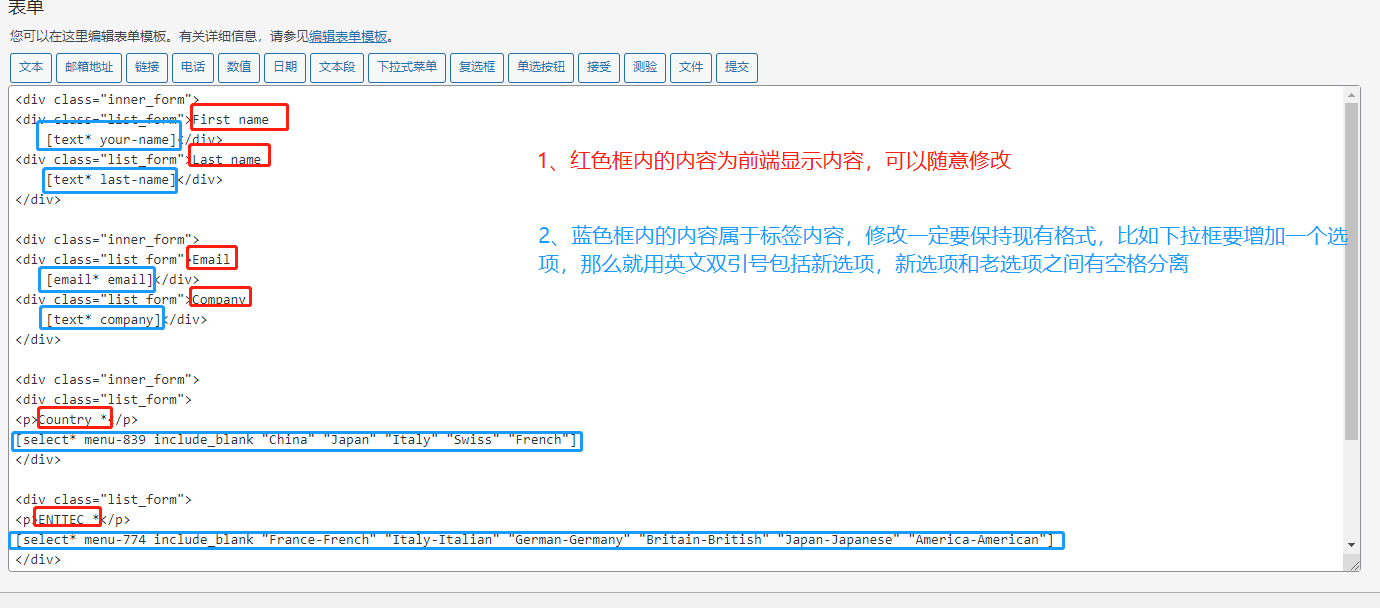The width and height of the screenshot is (1380, 608).
Task: Open the 编辑表单模板 help link
Action: click(x=348, y=36)
